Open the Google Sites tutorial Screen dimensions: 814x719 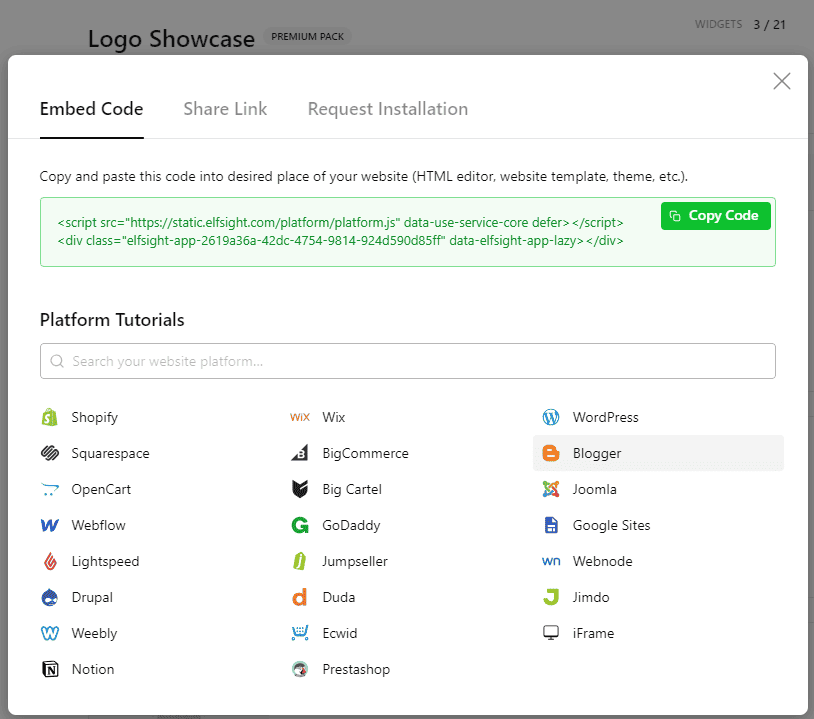pyautogui.click(x=551, y=525)
